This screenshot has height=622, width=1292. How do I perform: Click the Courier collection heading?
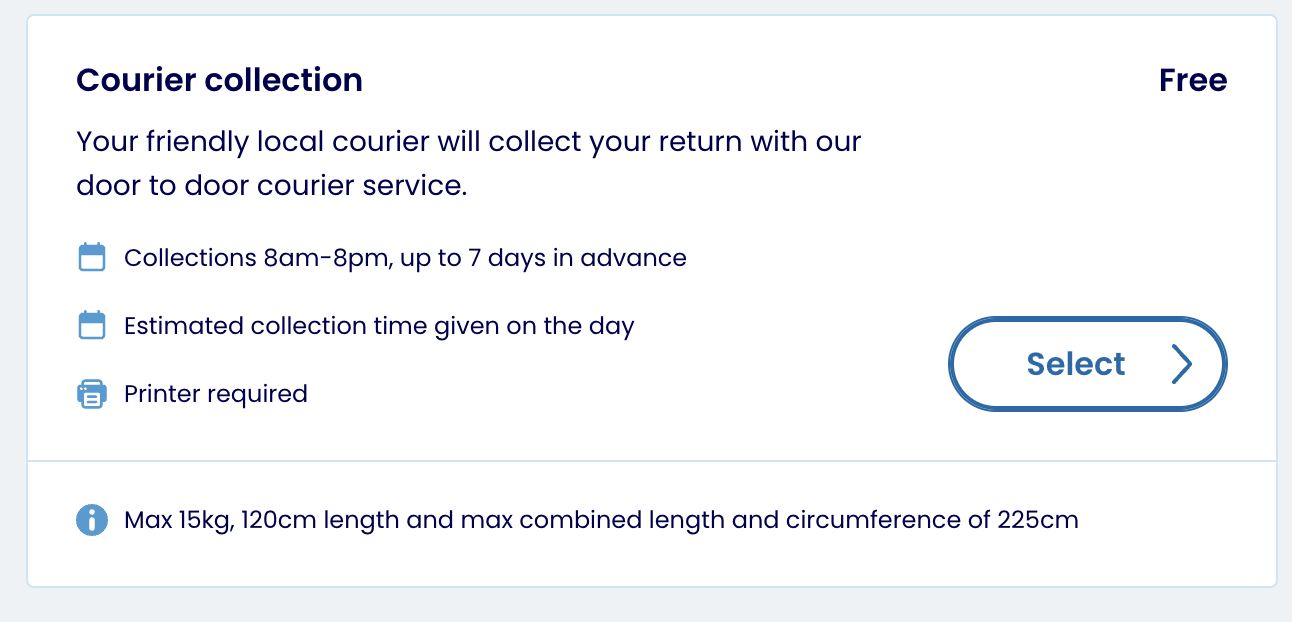tap(219, 80)
